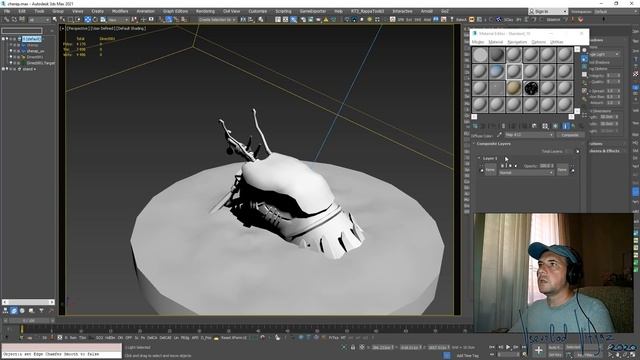Click the Default Shading viewport label
The image size is (640, 360).
pos(130,29)
